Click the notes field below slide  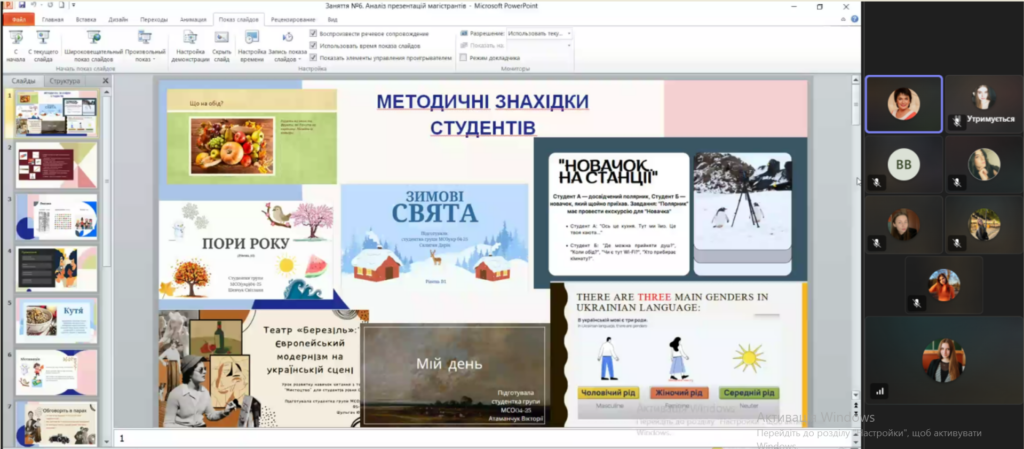483,439
